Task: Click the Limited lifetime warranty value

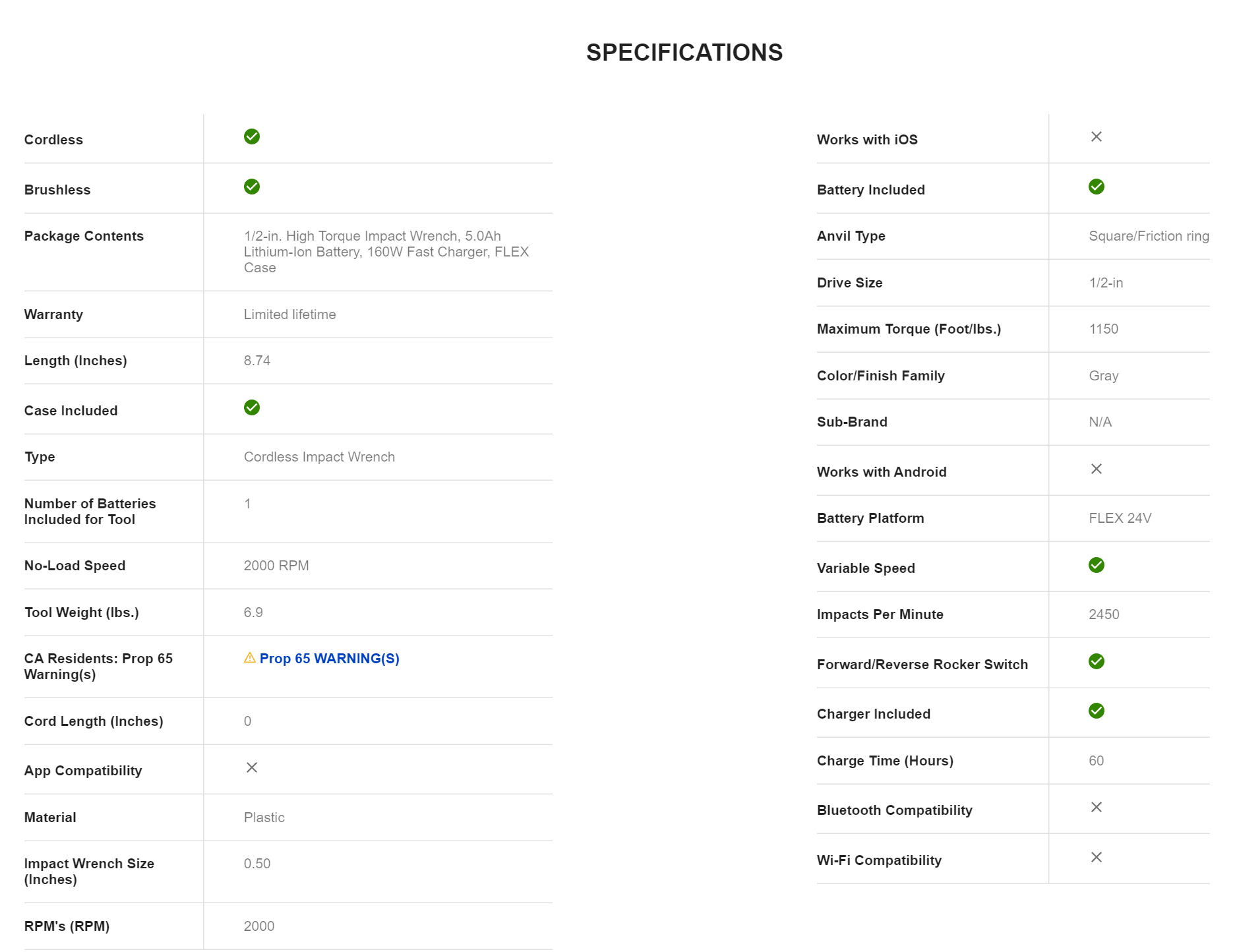Action: pos(289,314)
